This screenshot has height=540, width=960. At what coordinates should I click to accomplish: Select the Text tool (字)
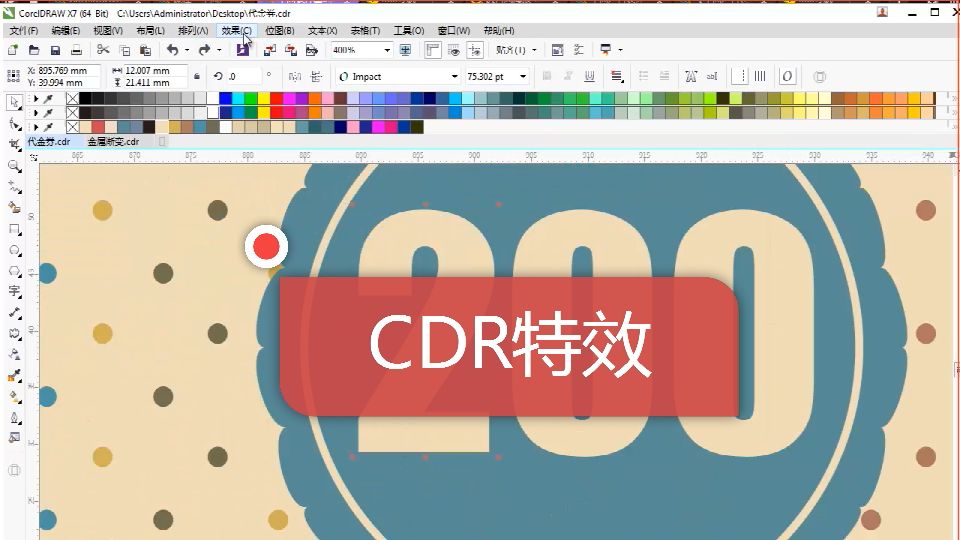15,291
